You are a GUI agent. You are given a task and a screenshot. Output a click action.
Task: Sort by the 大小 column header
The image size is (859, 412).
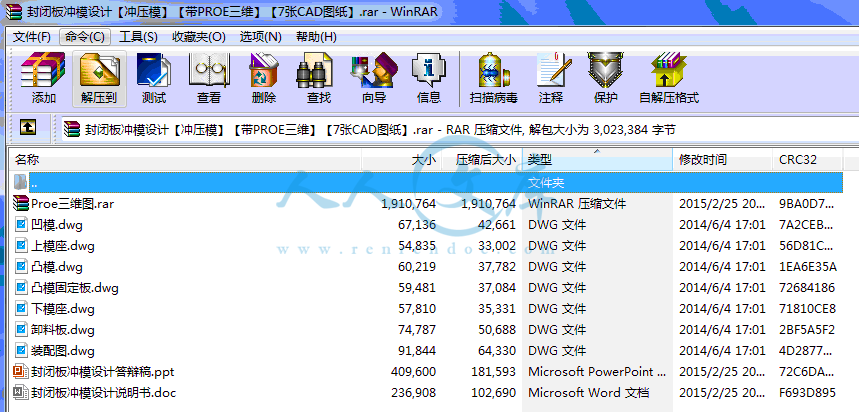coord(400,159)
